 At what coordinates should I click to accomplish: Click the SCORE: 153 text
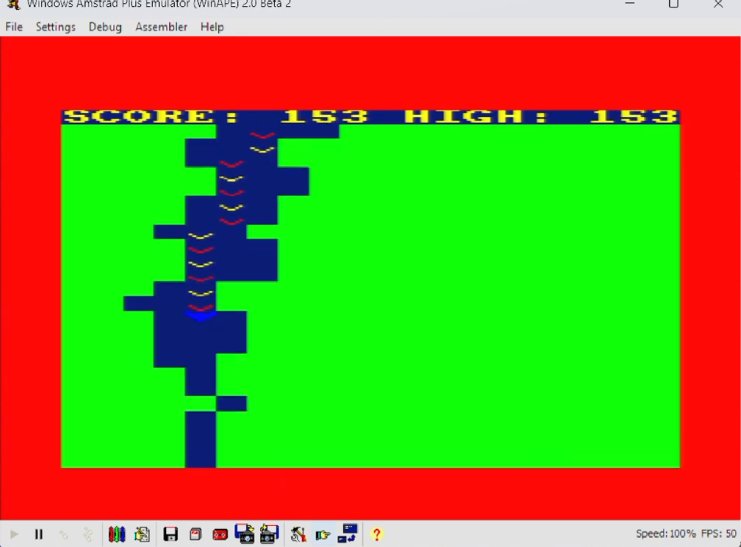(x=215, y=116)
